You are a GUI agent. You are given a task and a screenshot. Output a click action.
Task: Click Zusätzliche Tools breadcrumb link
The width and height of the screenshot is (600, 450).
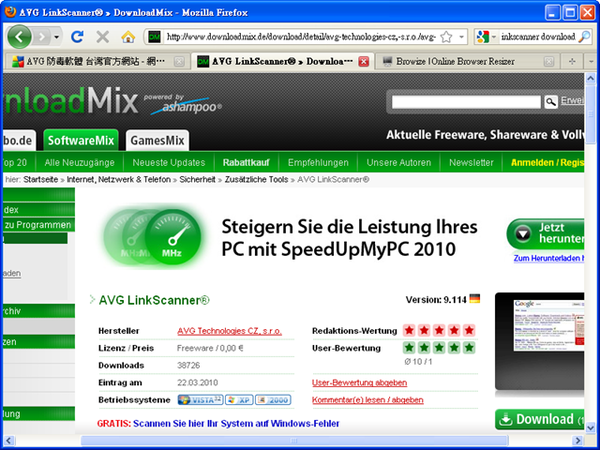coord(256,179)
